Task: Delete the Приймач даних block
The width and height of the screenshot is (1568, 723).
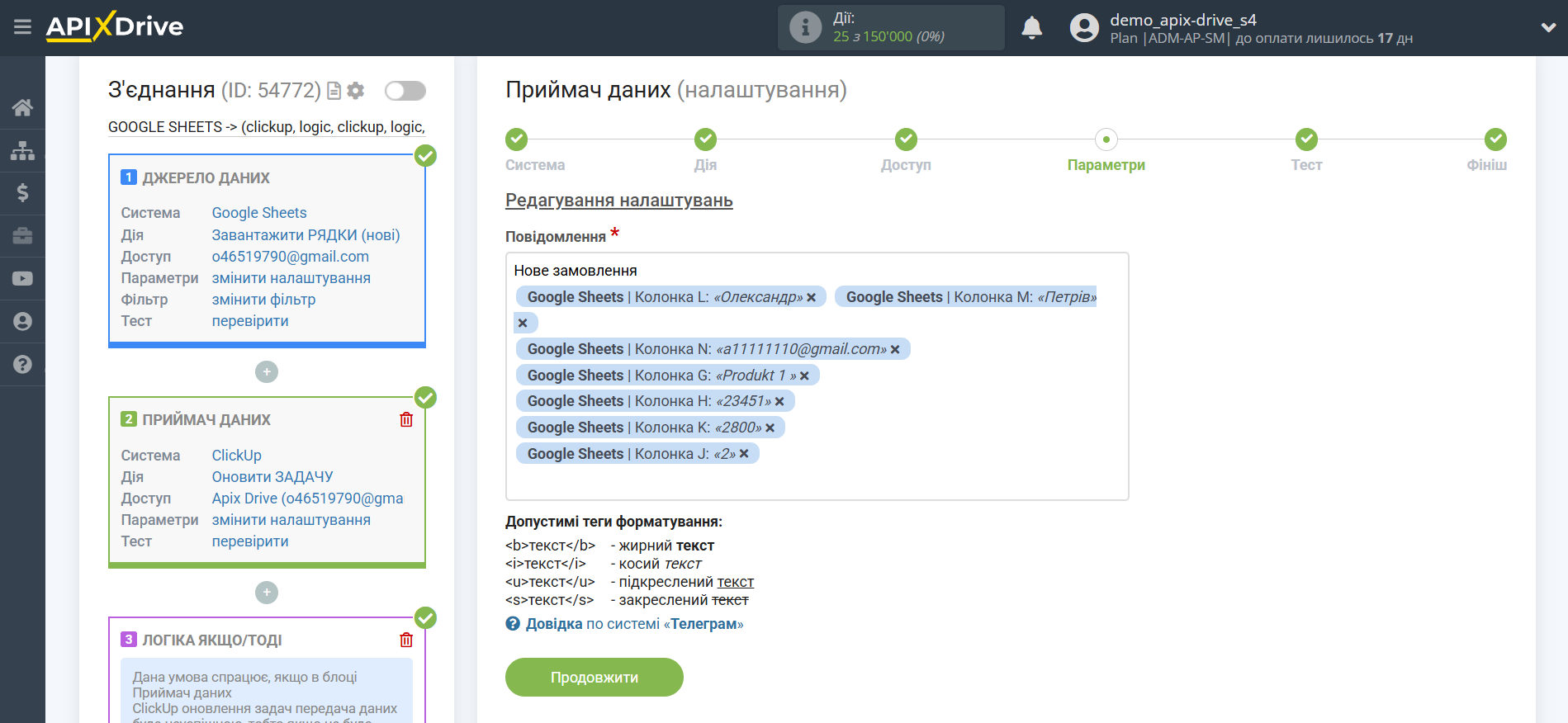Action: [x=406, y=419]
